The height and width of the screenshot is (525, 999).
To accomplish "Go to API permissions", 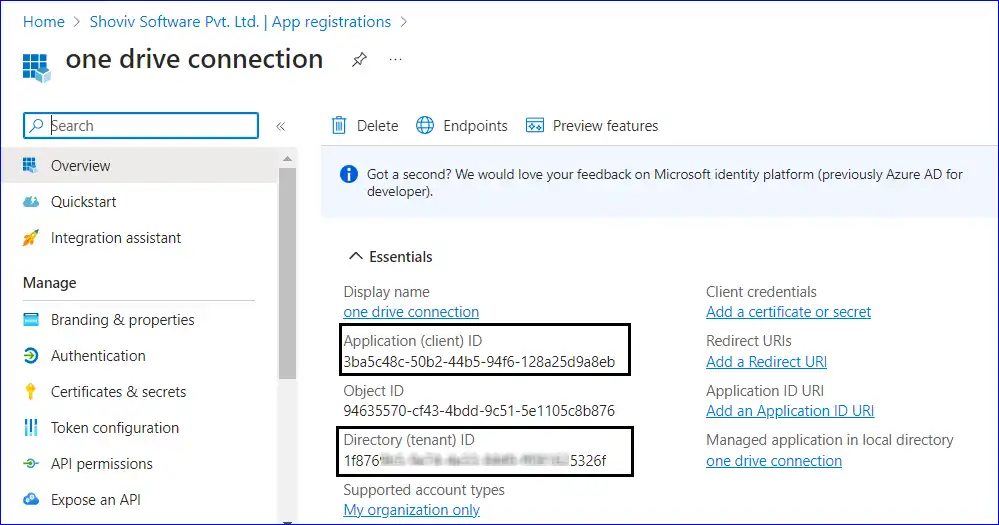I will coord(101,464).
